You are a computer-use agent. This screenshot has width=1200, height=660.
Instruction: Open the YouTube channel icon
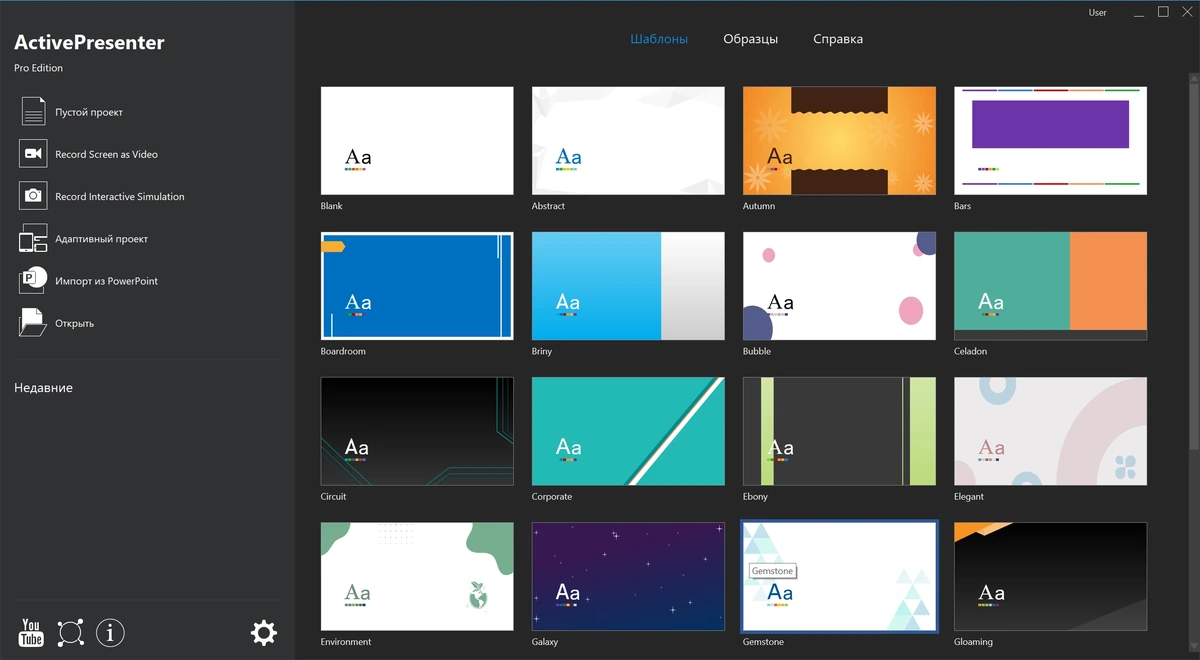(31, 632)
